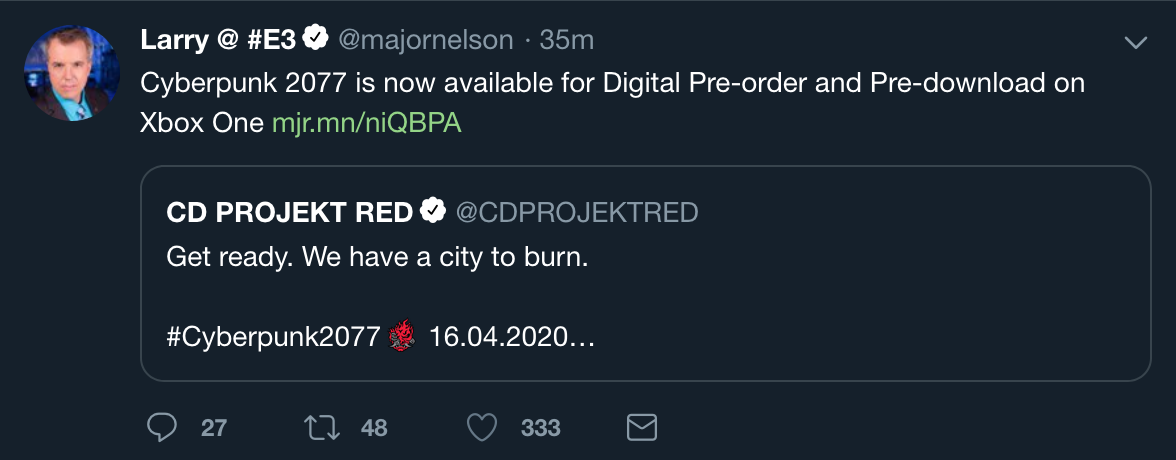Click the 27 replies count
Viewport: 1176px width, 460px height.
pos(214,428)
